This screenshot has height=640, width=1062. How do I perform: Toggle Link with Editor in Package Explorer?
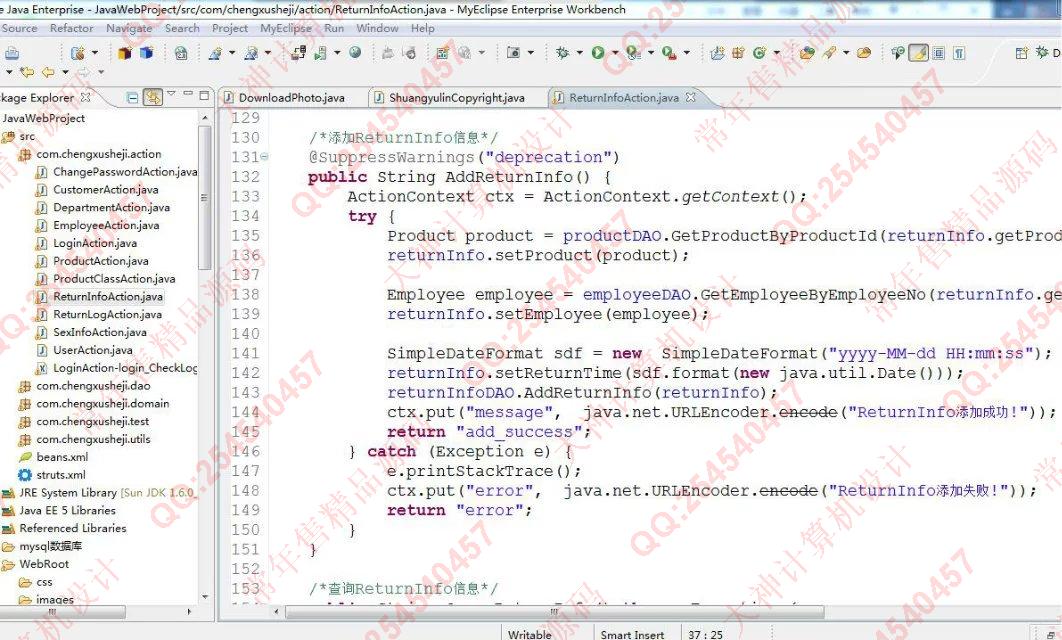click(153, 98)
